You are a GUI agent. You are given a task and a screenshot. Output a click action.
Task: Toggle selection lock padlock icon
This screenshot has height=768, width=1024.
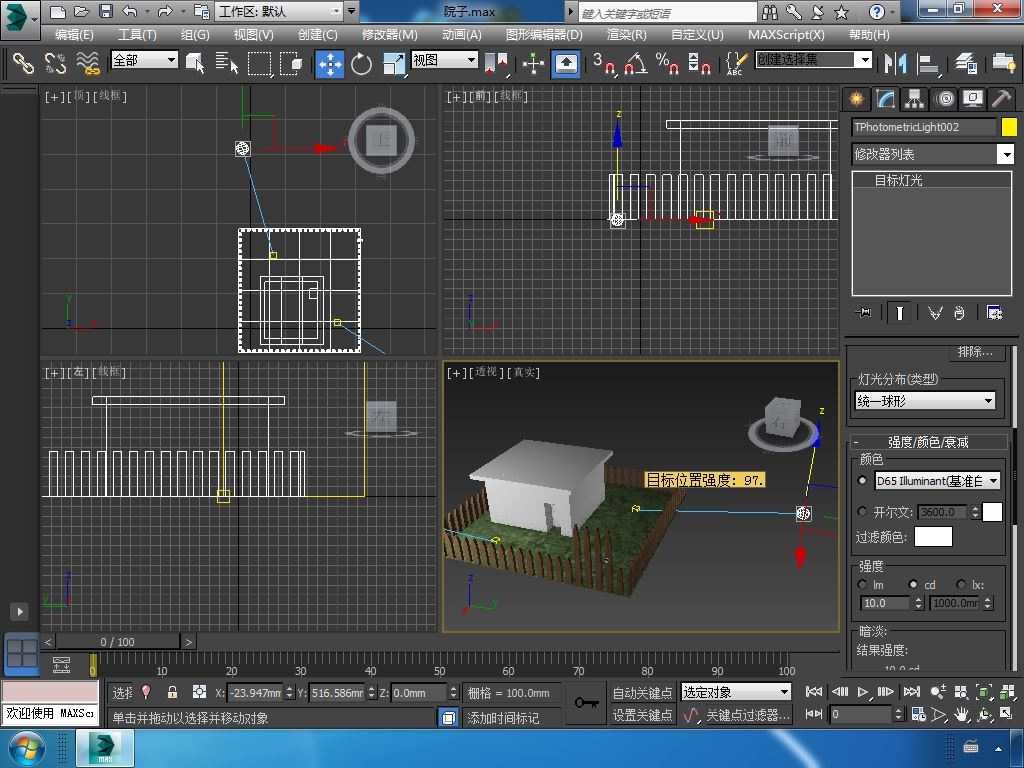pos(172,692)
